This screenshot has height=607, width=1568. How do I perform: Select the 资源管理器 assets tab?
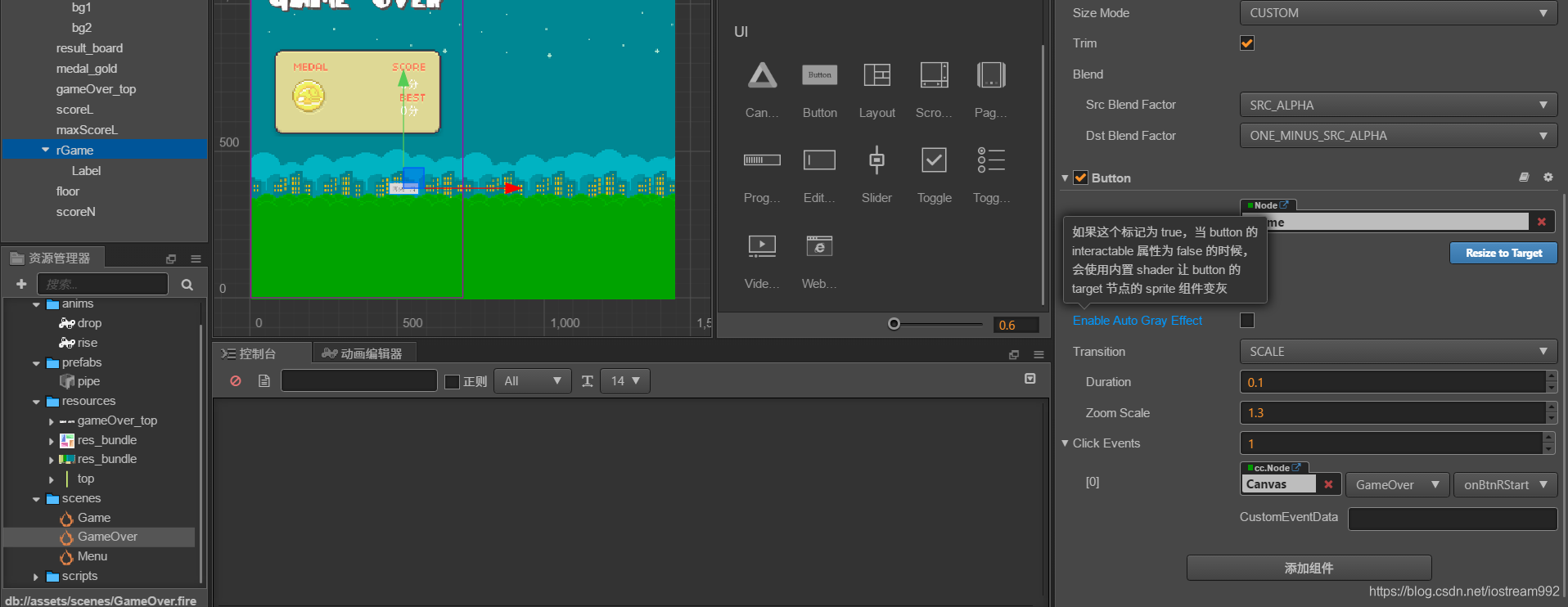pyautogui.click(x=52, y=258)
